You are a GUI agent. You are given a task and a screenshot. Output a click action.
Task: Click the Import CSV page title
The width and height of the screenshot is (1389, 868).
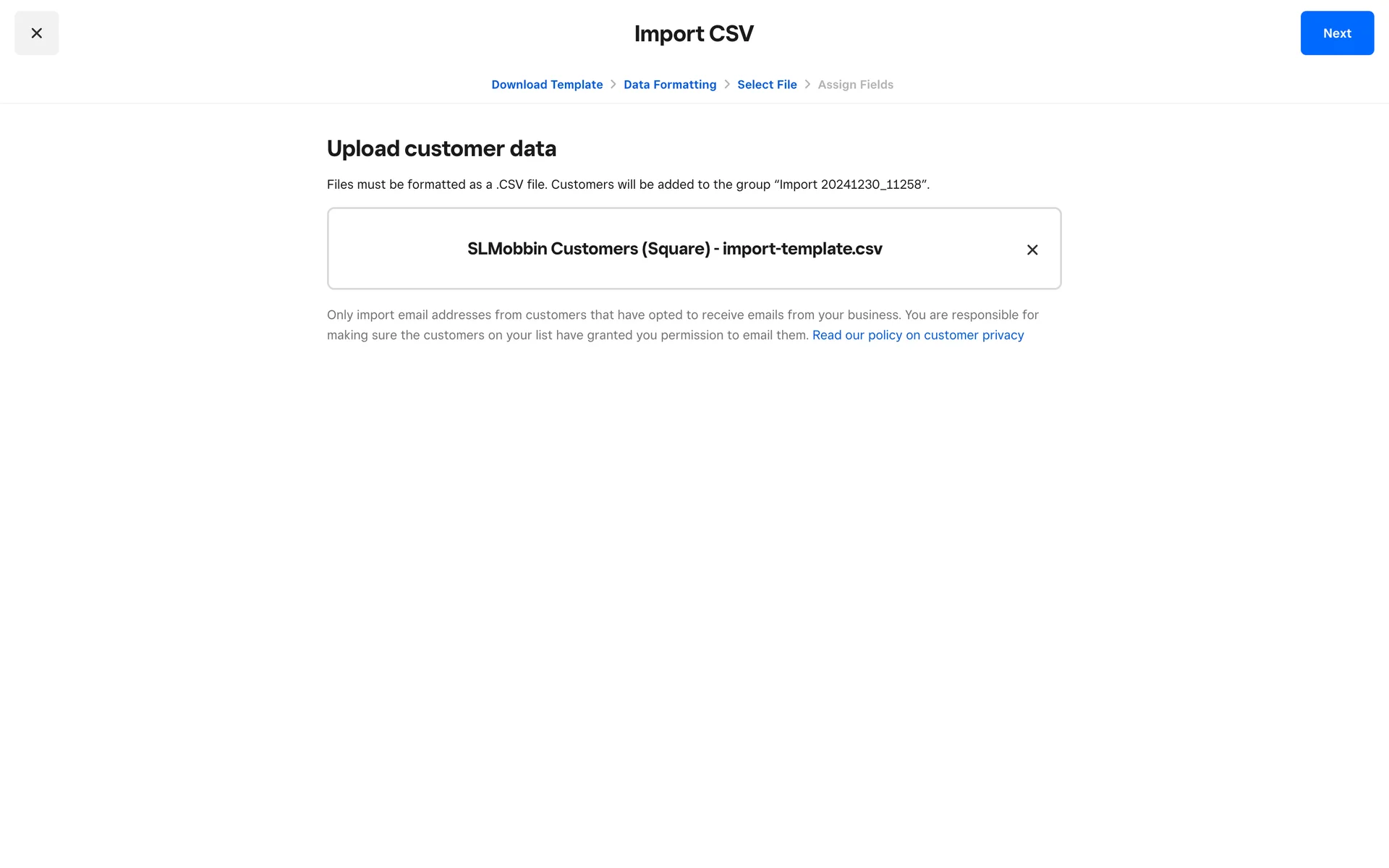point(694,33)
